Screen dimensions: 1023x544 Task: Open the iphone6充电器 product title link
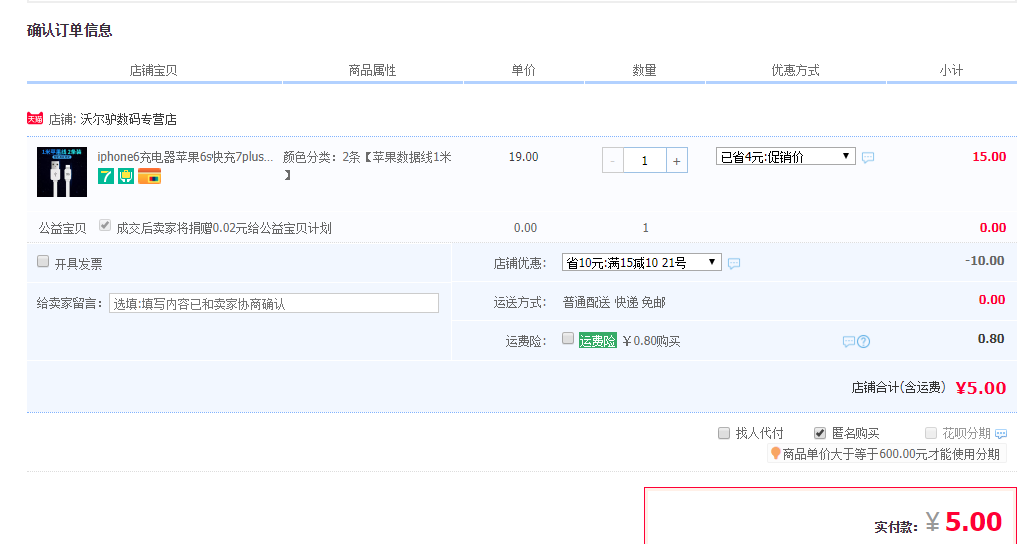pyautogui.click(x=185, y=157)
